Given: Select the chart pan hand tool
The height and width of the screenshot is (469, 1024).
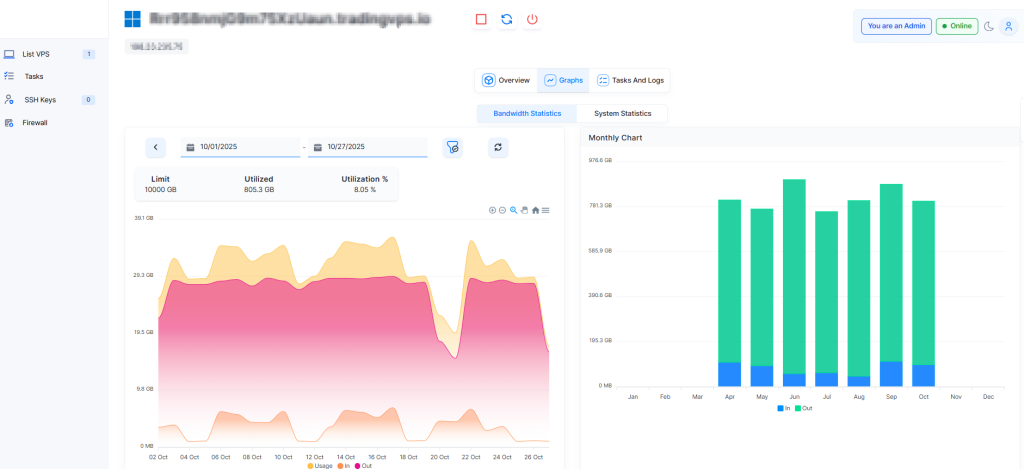Looking at the screenshot, I should 524,210.
